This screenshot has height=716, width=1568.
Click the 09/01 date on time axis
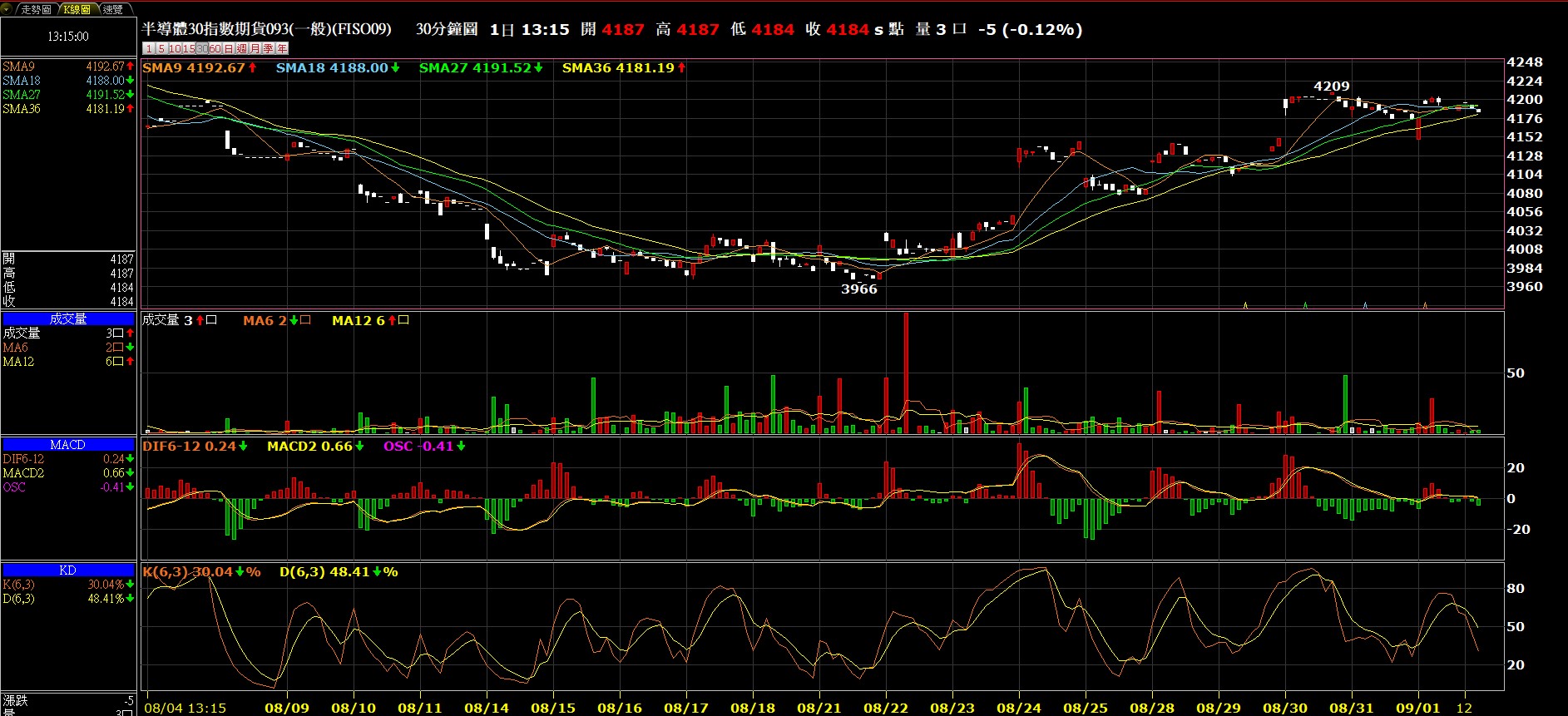pyautogui.click(x=1418, y=708)
